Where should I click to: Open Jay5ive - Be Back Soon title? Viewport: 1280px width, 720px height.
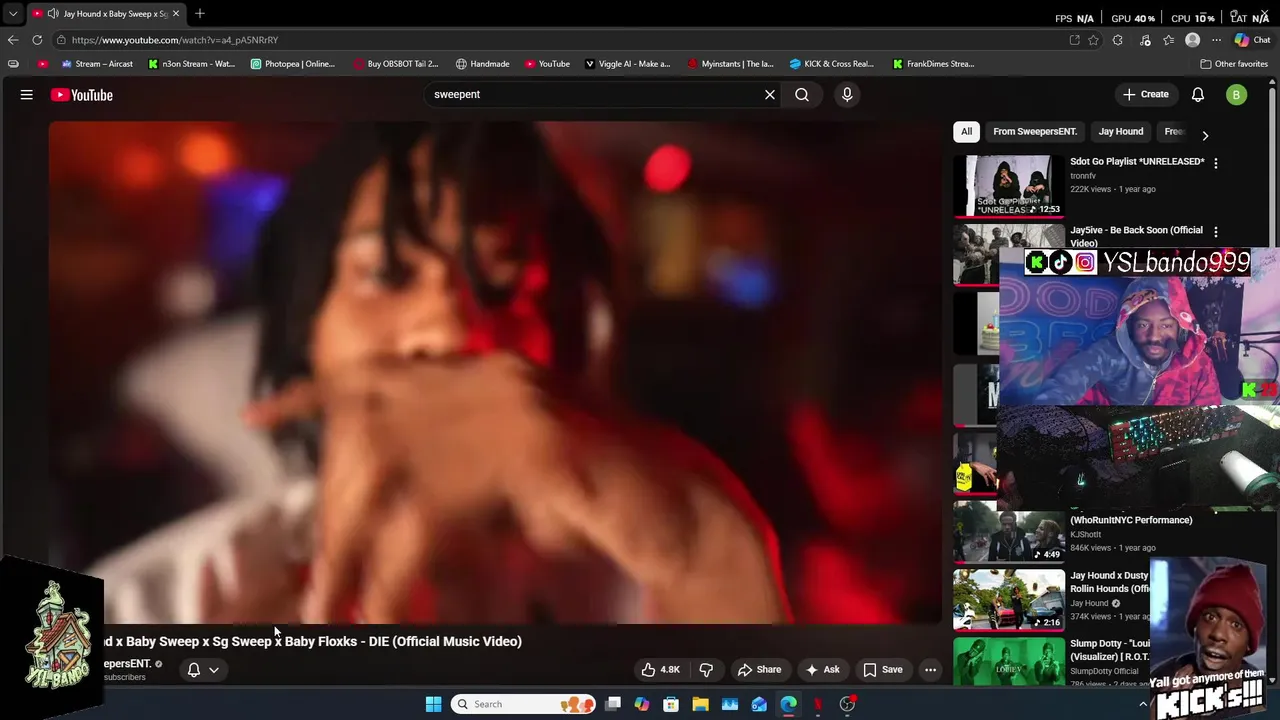tap(1137, 236)
